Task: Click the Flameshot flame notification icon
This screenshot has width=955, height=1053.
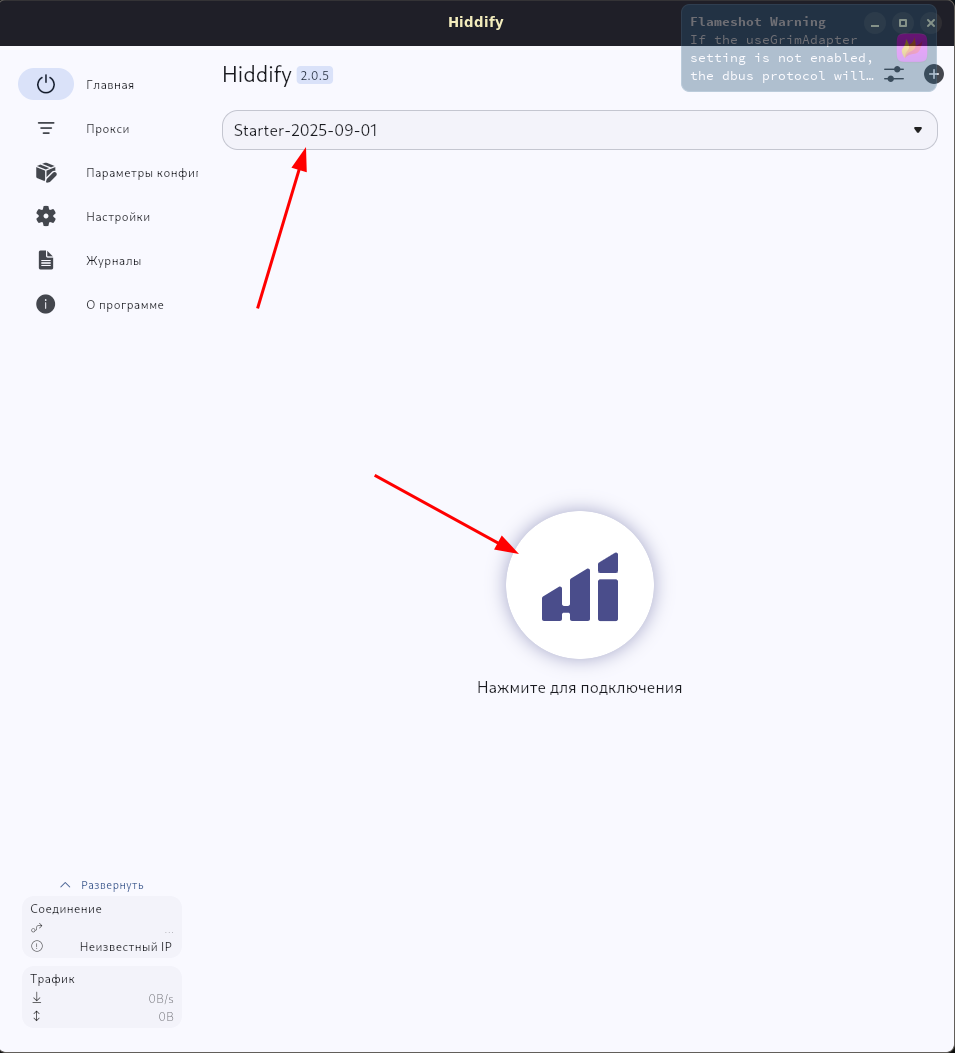Action: click(x=911, y=48)
